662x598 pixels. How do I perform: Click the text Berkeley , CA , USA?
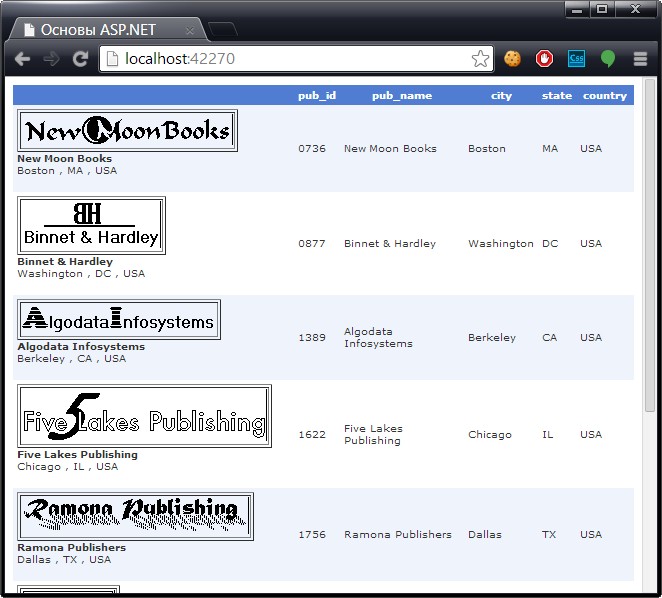coord(72,359)
